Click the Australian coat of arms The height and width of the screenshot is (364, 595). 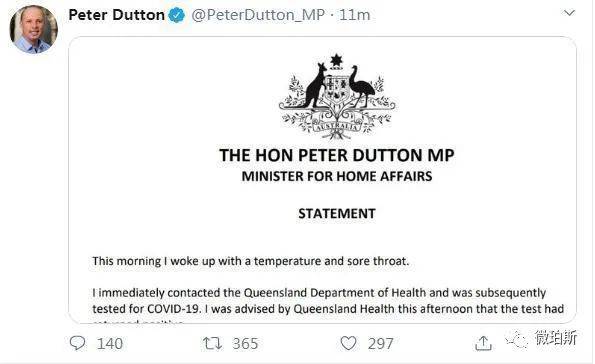337,97
